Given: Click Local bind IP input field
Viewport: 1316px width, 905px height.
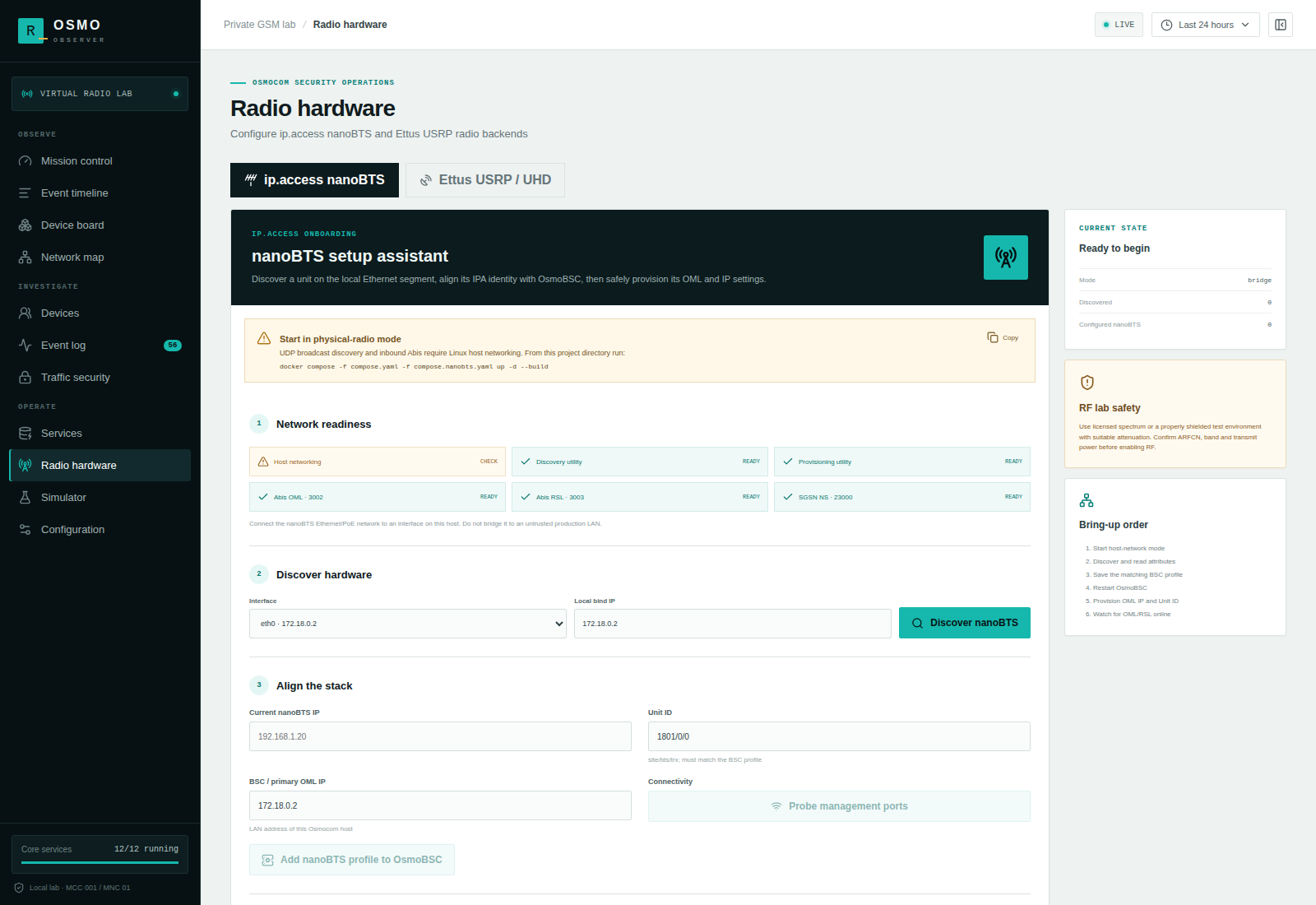Looking at the screenshot, I should pos(733,624).
